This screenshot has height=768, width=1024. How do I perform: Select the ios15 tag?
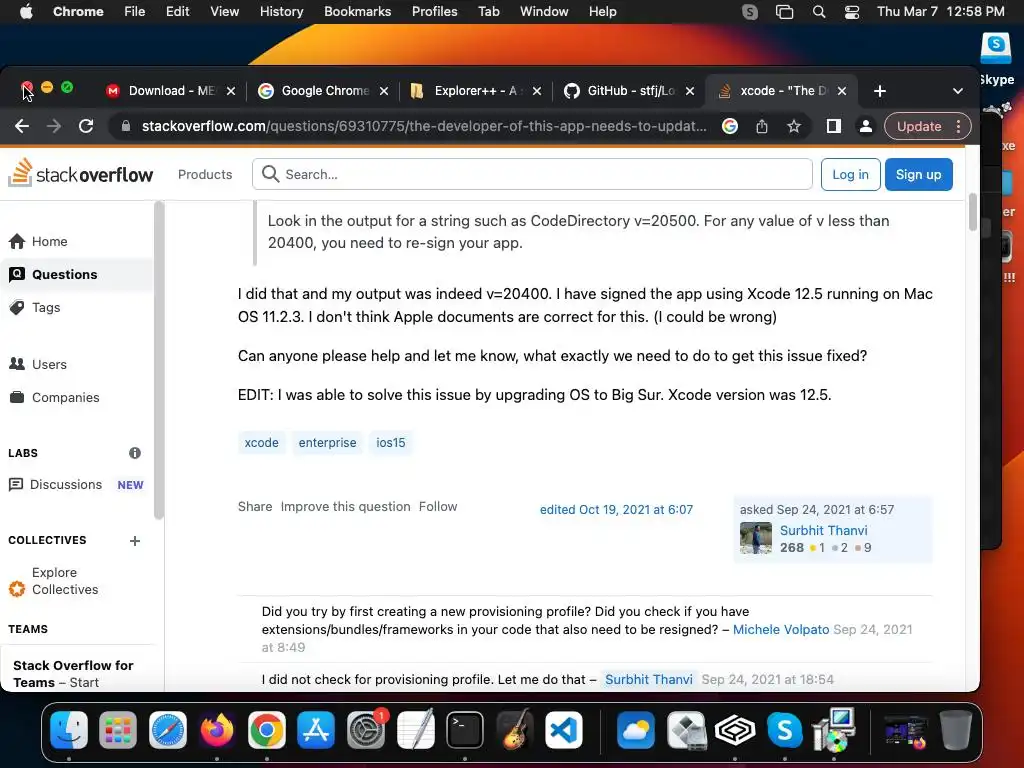(391, 442)
